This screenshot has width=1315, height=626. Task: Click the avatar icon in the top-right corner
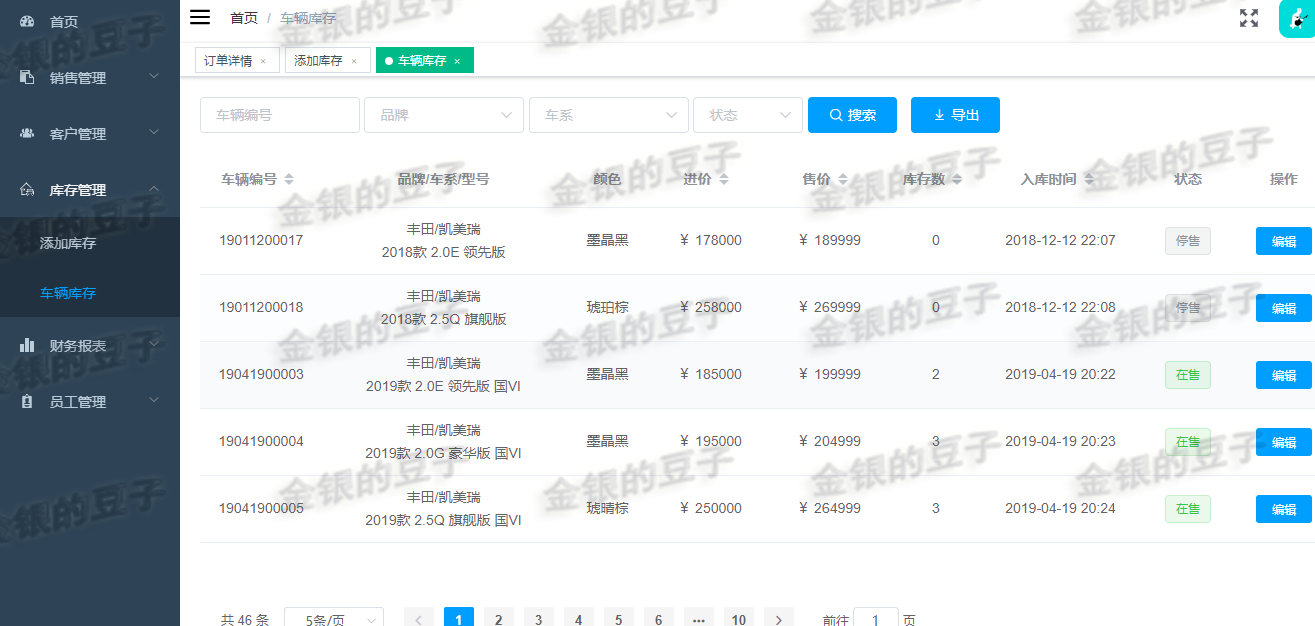(x=1298, y=18)
